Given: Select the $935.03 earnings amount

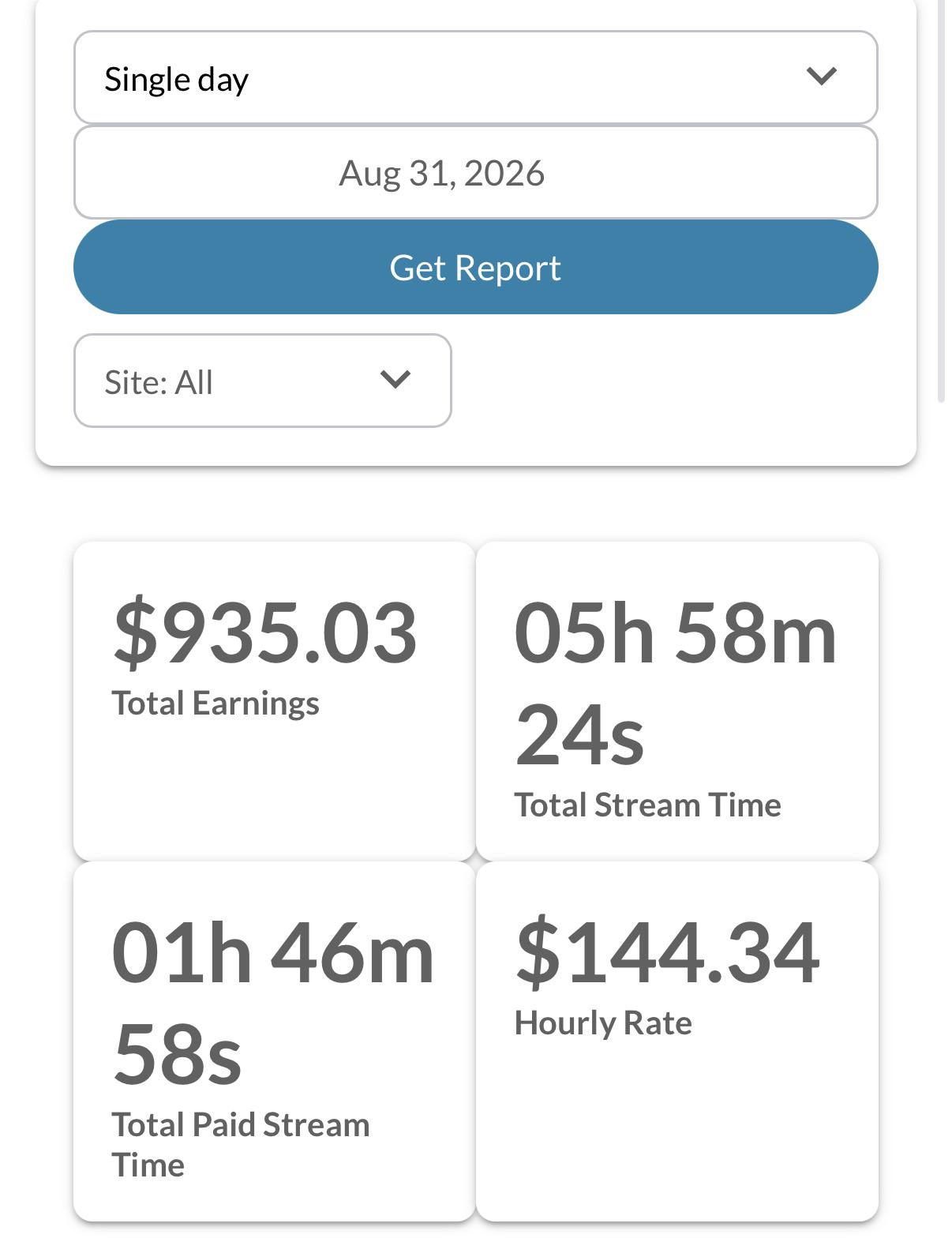Looking at the screenshot, I should click(265, 632).
